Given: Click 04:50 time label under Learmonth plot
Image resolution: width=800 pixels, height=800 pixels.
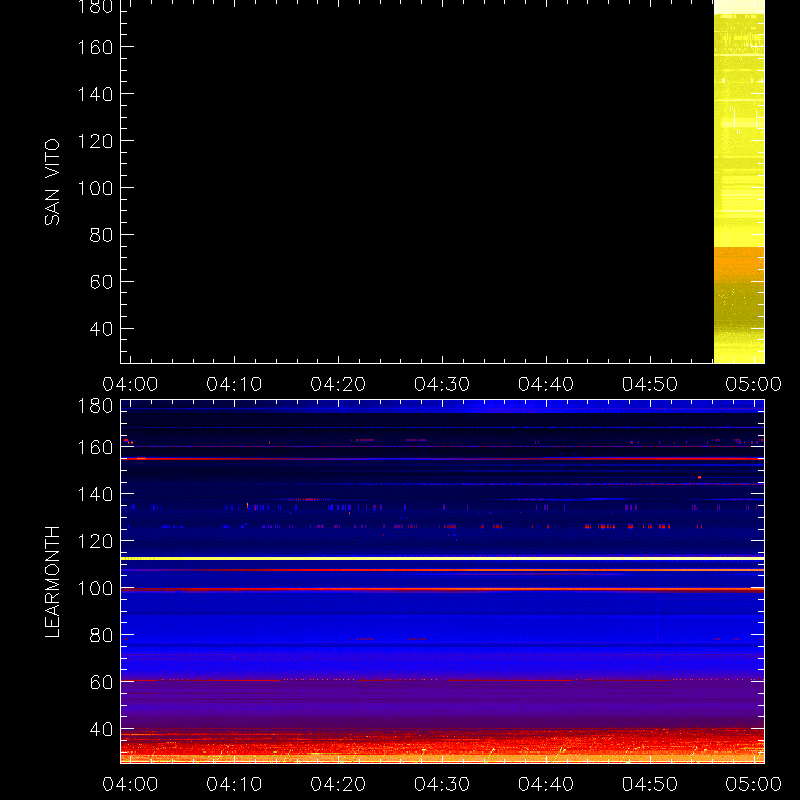Looking at the screenshot, I should [650, 784].
